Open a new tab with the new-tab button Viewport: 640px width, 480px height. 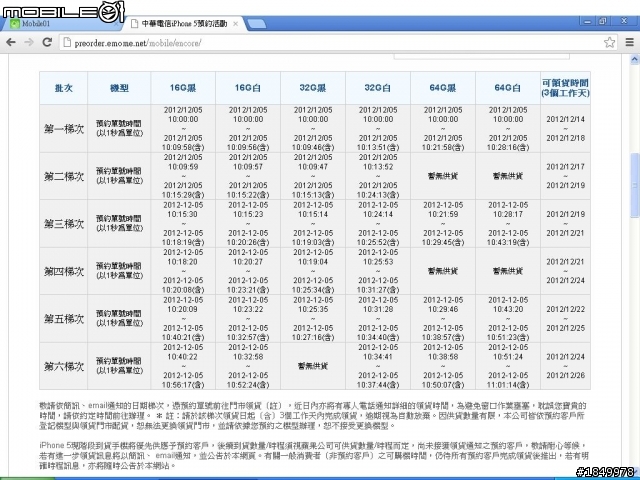pyautogui.click(x=256, y=24)
